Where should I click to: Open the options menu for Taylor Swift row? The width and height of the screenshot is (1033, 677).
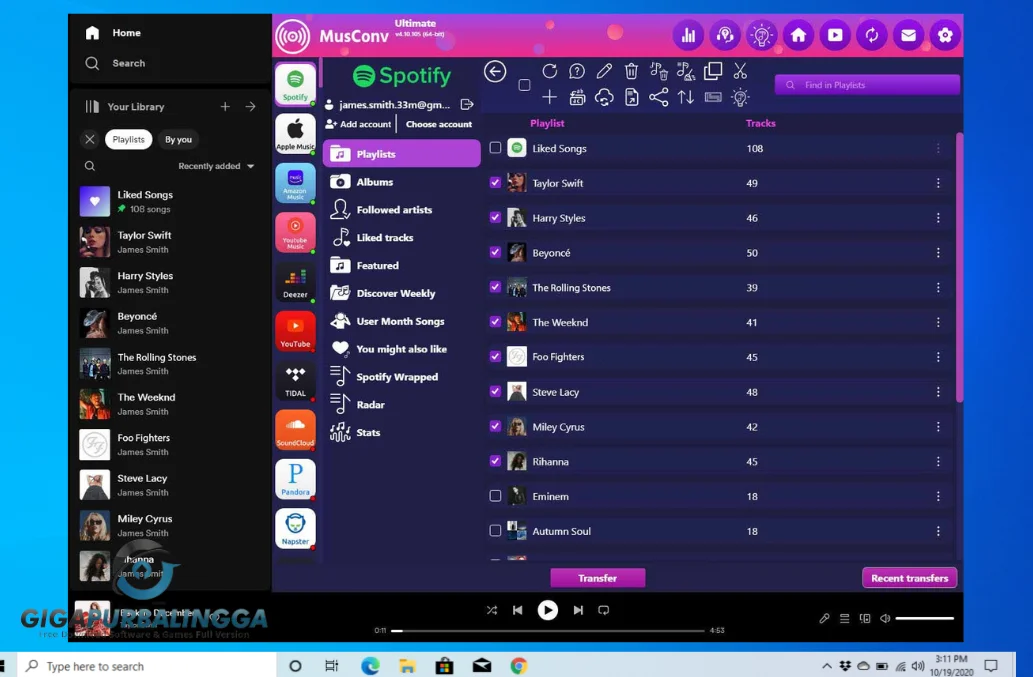tap(938, 183)
